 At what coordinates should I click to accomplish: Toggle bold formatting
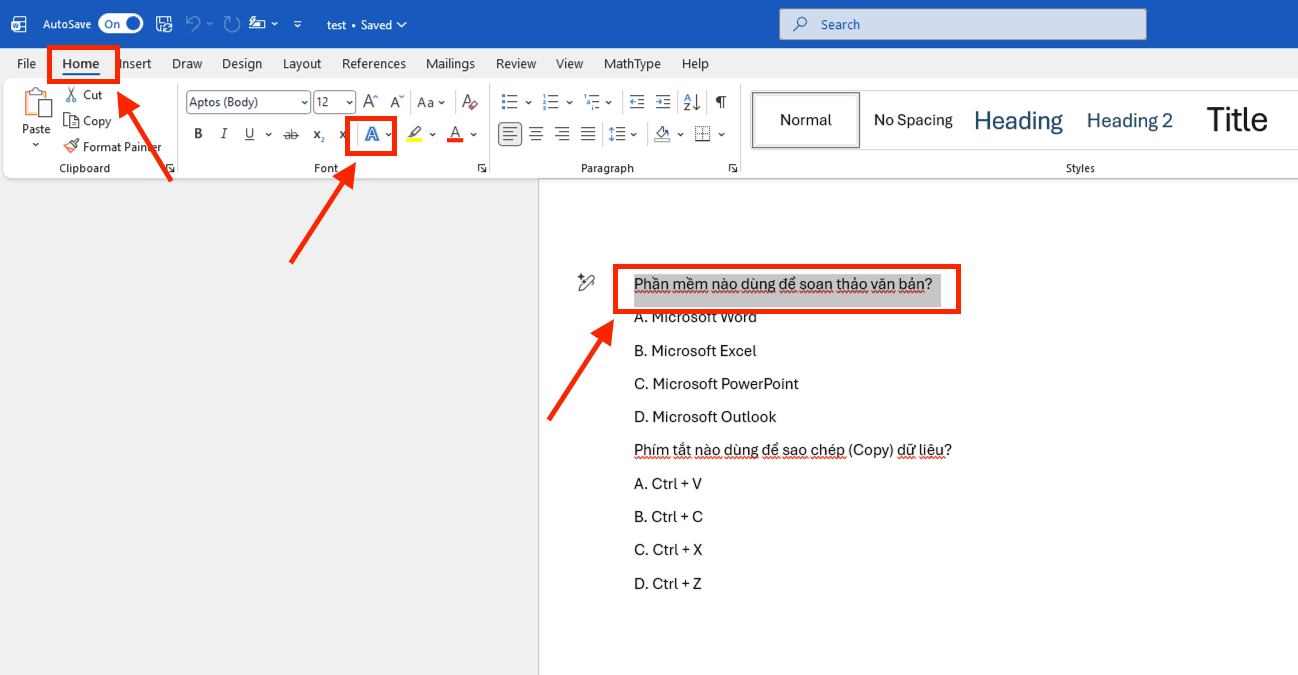pyautogui.click(x=198, y=134)
